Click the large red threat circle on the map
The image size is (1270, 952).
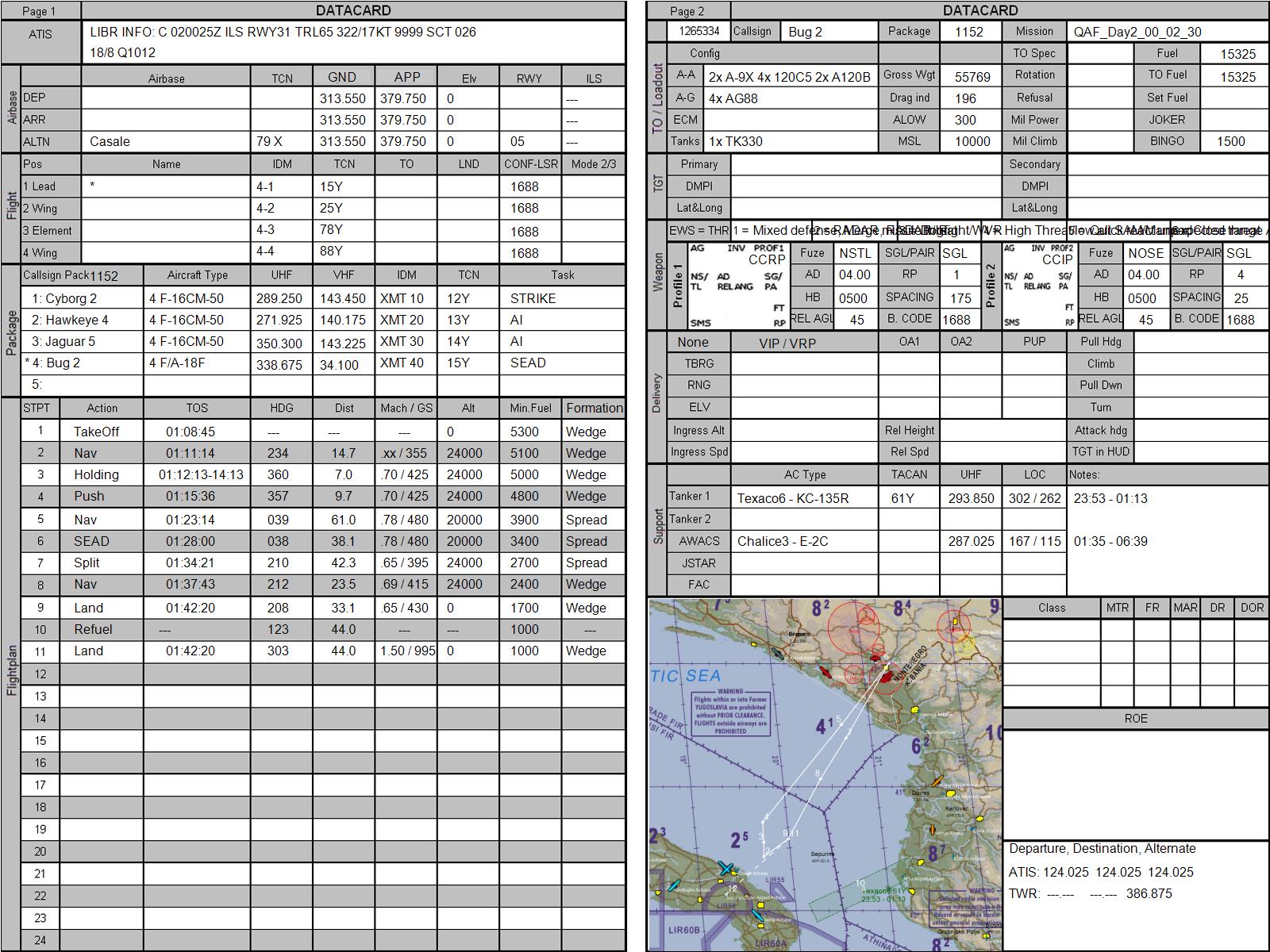pos(854,629)
